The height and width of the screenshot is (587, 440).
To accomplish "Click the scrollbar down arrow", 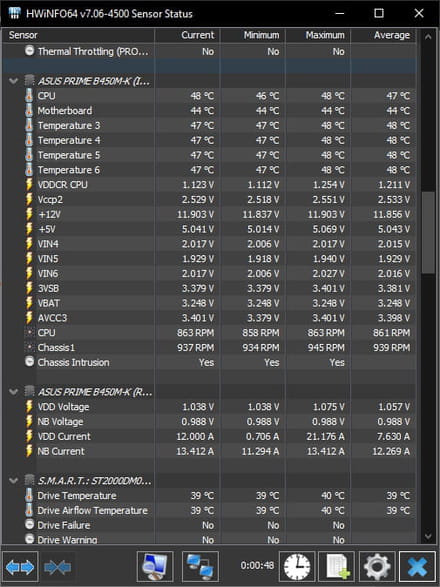I will click(x=428, y=536).
